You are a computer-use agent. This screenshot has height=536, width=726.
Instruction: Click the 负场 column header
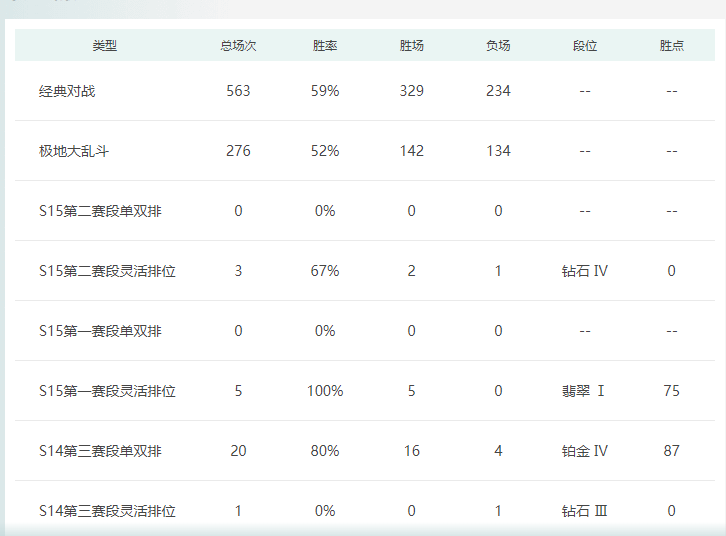[x=498, y=45]
